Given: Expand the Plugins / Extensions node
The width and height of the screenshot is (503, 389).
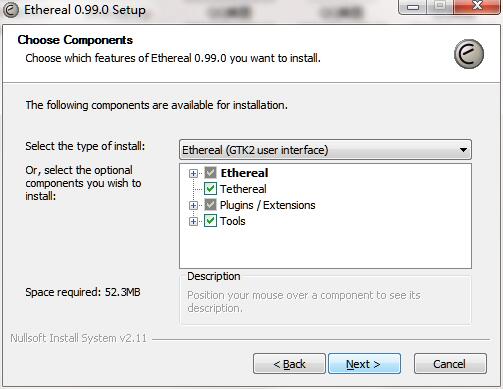Looking at the screenshot, I should coord(193,205).
